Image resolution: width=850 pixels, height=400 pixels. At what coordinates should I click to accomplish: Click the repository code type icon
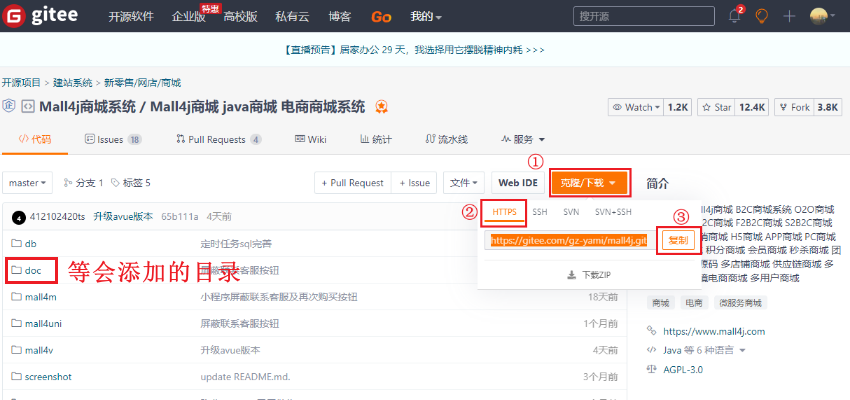(x=28, y=107)
